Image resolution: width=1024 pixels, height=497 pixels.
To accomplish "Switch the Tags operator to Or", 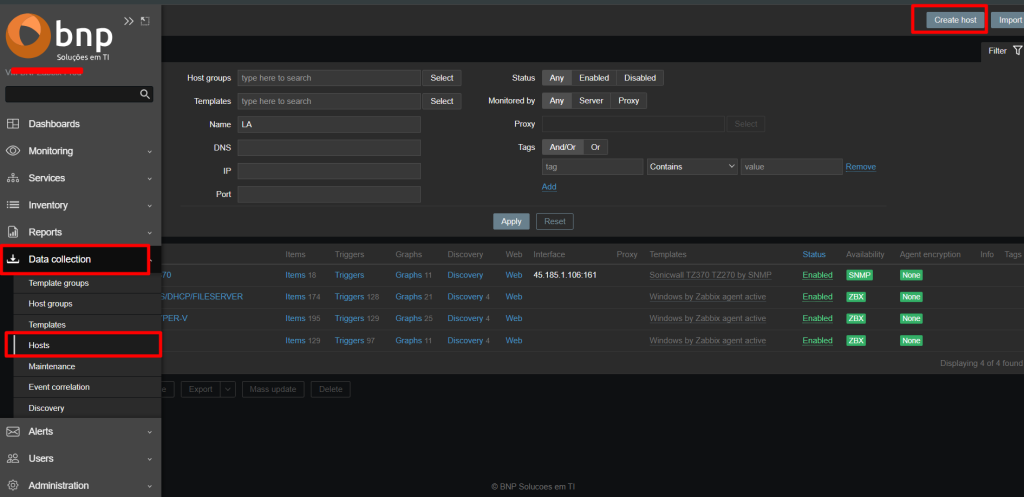I will pyautogui.click(x=595, y=147).
